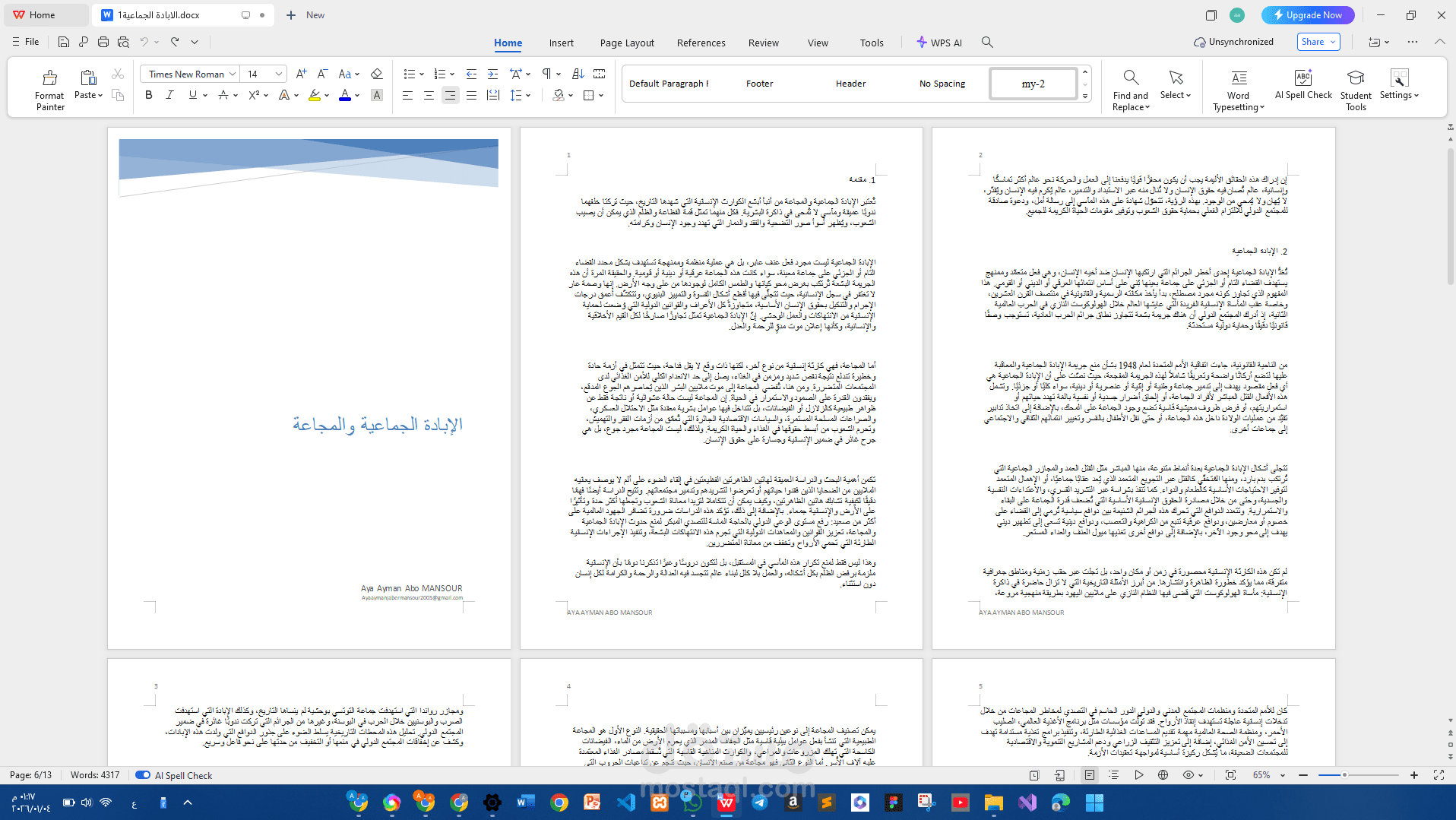Open the Select dropdown

click(x=1176, y=84)
